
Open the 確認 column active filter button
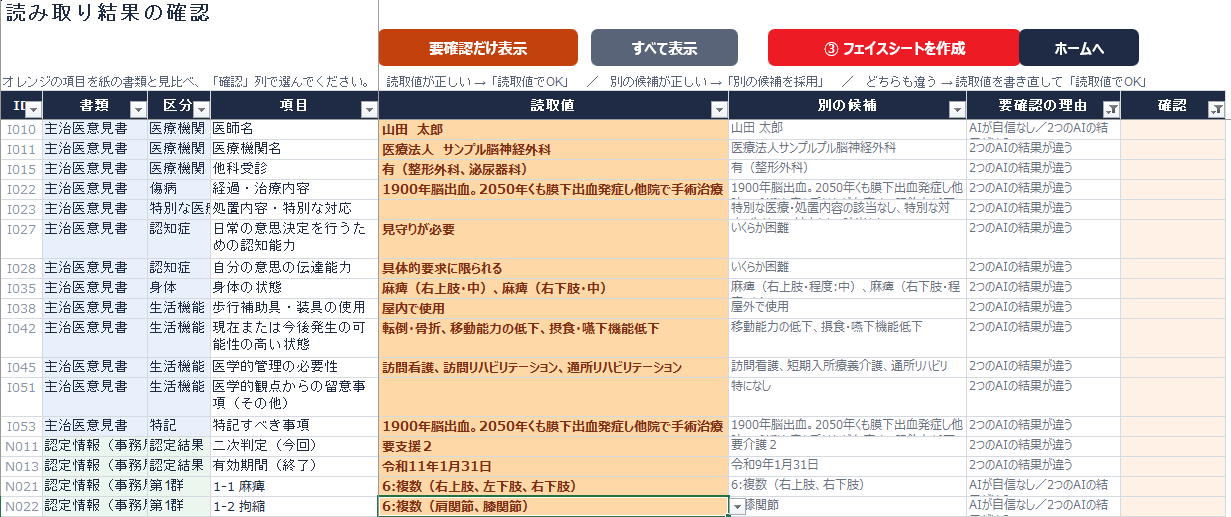[1215, 108]
